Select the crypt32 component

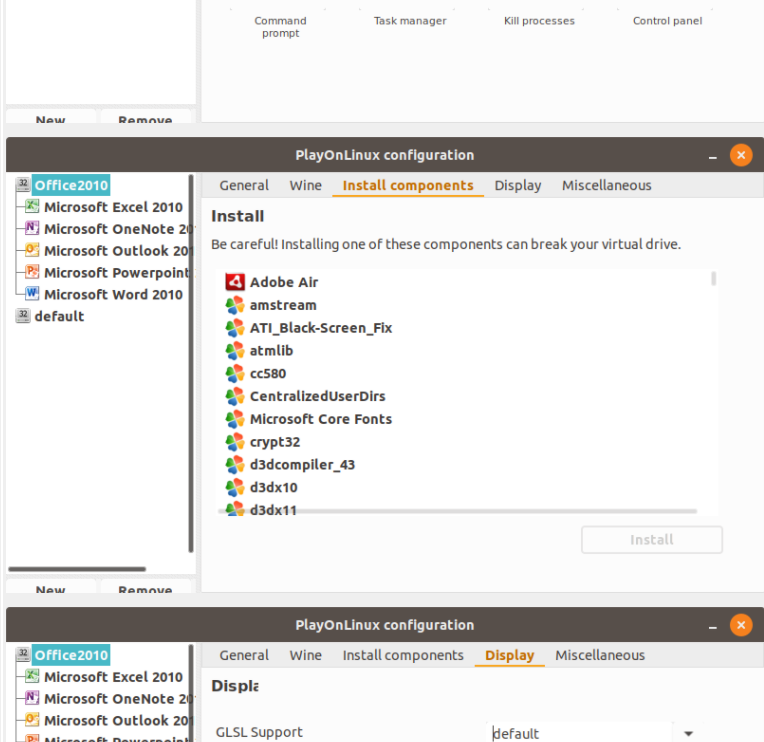point(275,442)
